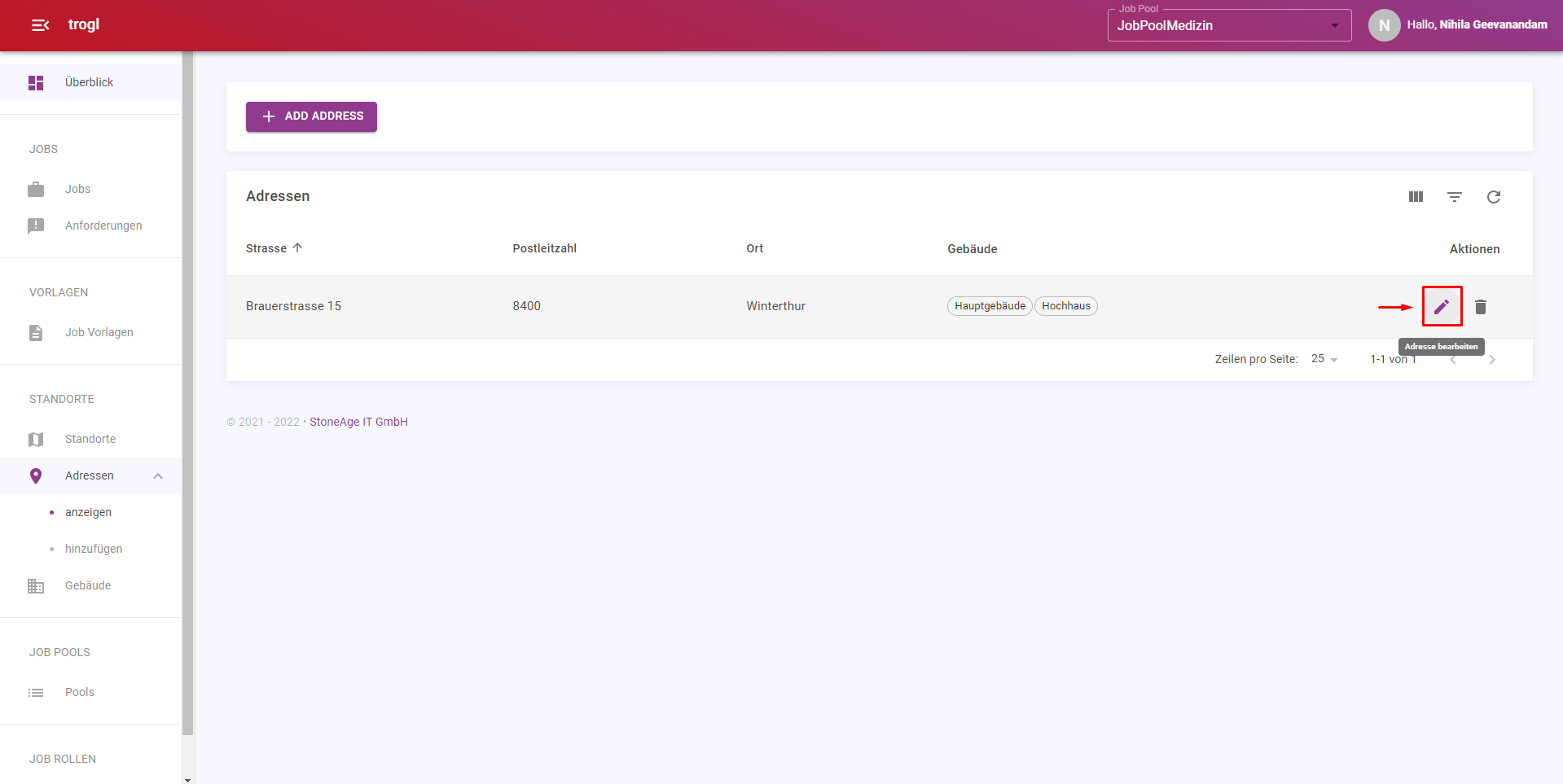Click the Hallo, Nihila Geevanandam greeting
Screen dimensions: 1563x784
tap(1477, 25)
